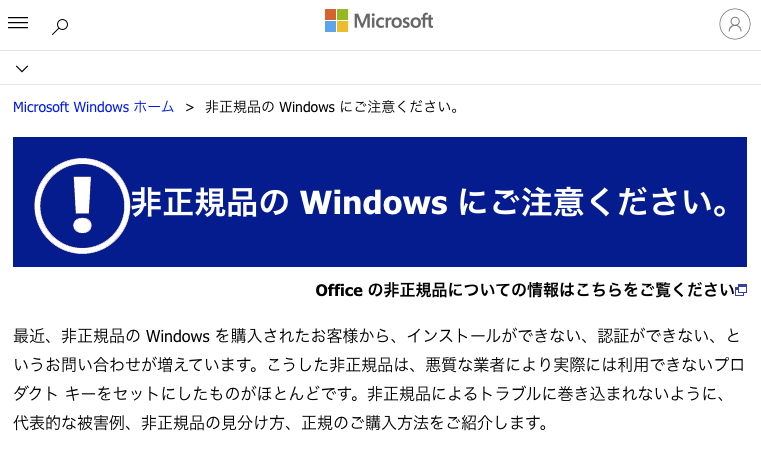This screenshot has height=449, width=761.
Task: Click the search magnifier icon
Action: (60, 26)
